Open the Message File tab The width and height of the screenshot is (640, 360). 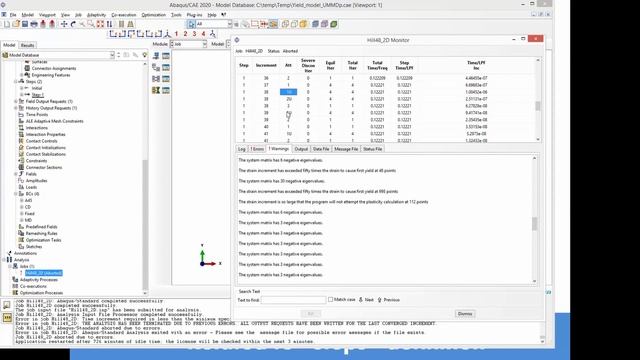click(346, 149)
